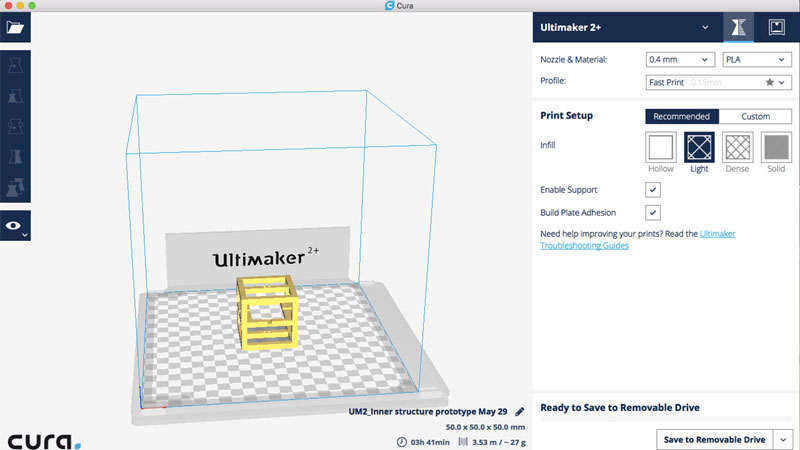Select the Per Model Settings tool
The height and width of the screenshot is (450, 800).
(x=15, y=187)
